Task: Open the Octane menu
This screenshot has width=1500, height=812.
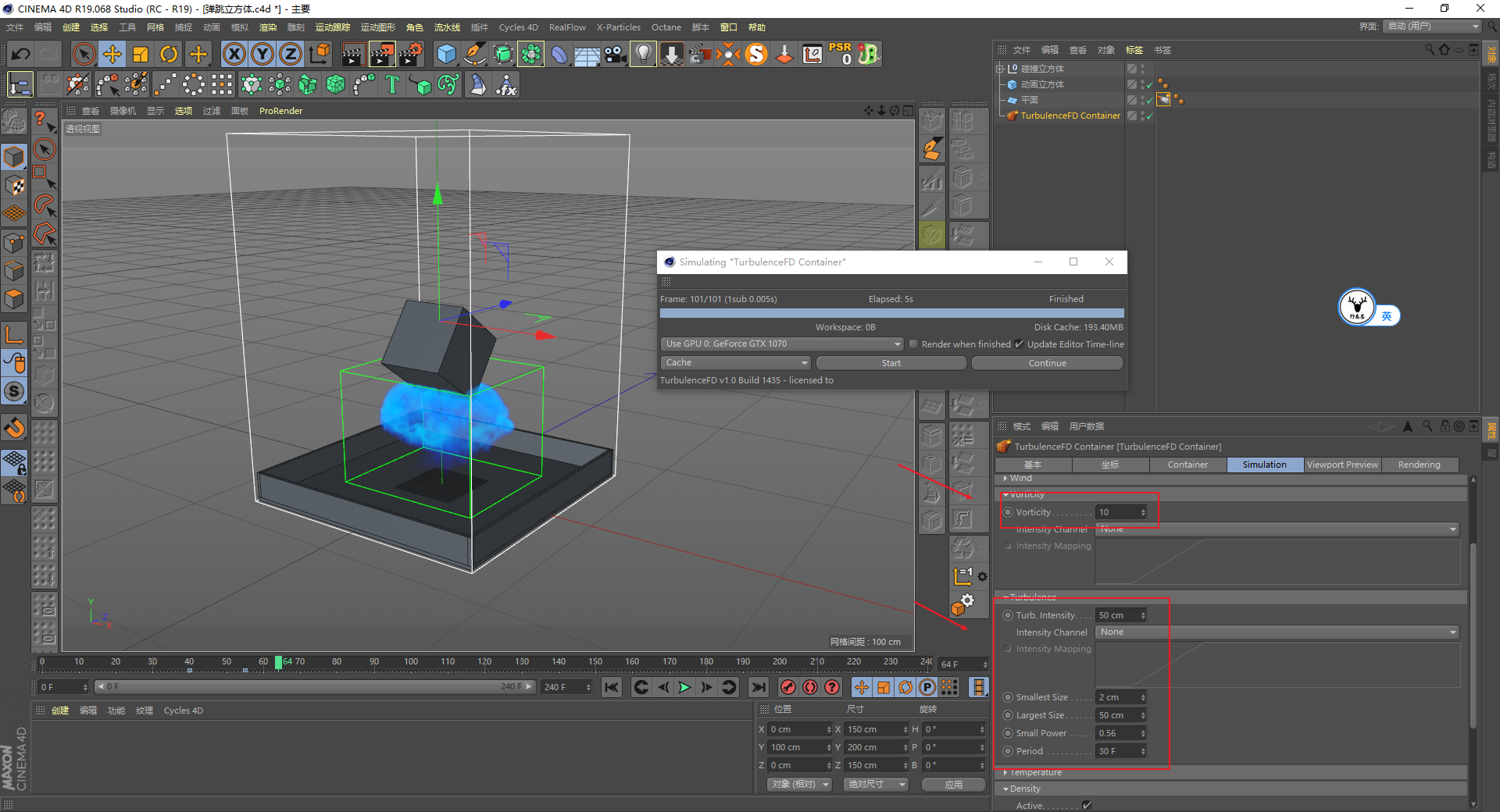Action: tap(666, 27)
